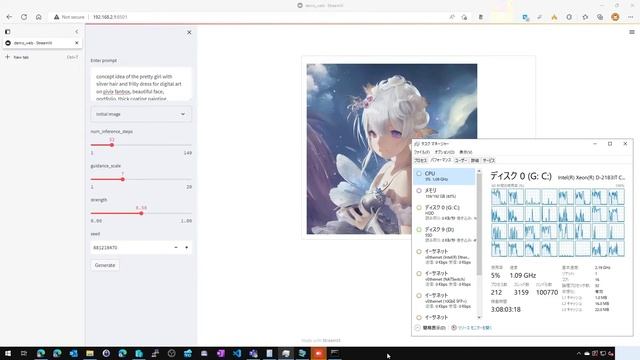The height and width of the screenshot is (360, 640).
Task: Switch to ユーザー tab in Task Manager
Action: [461, 160]
